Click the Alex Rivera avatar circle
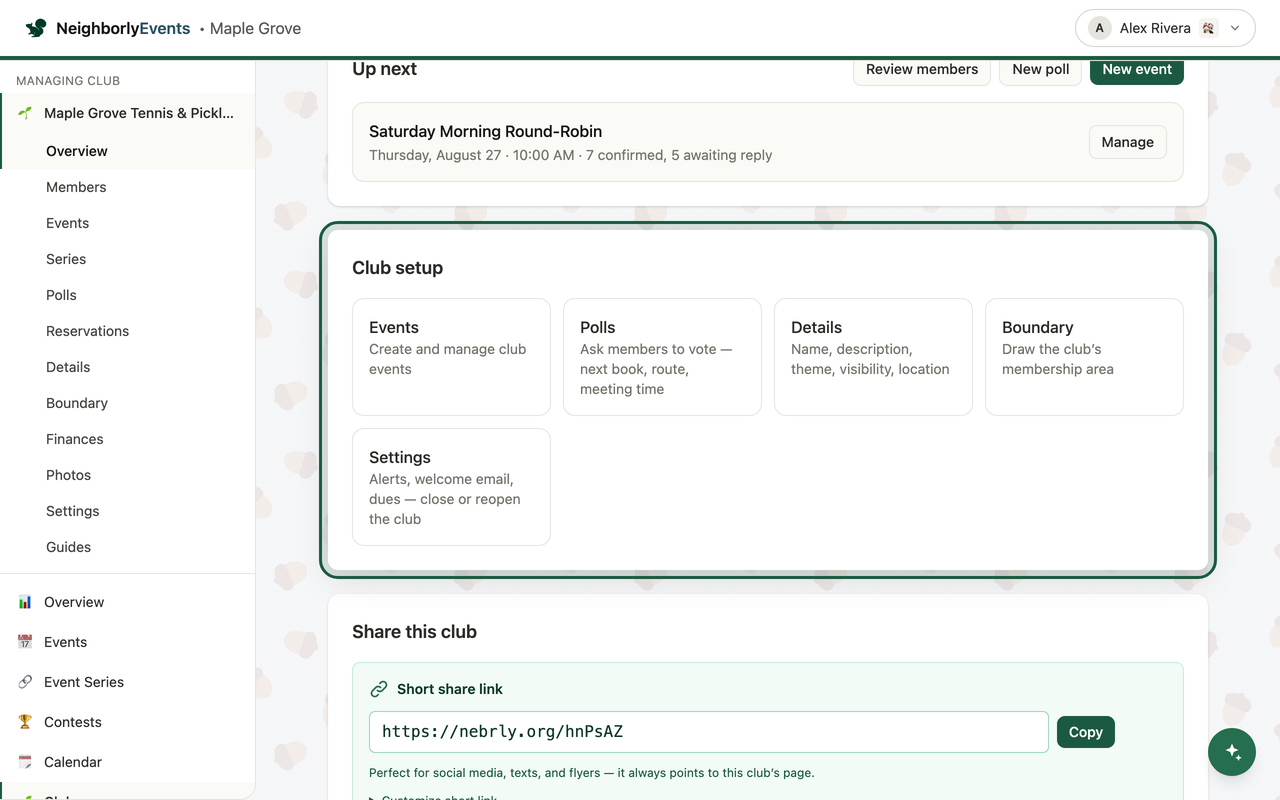This screenshot has width=1280, height=800. pos(1100,28)
